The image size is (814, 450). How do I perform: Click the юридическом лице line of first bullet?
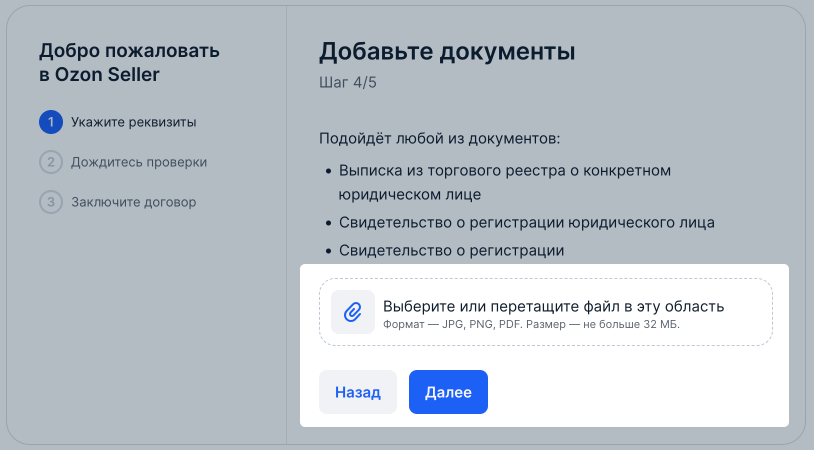[410, 195]
